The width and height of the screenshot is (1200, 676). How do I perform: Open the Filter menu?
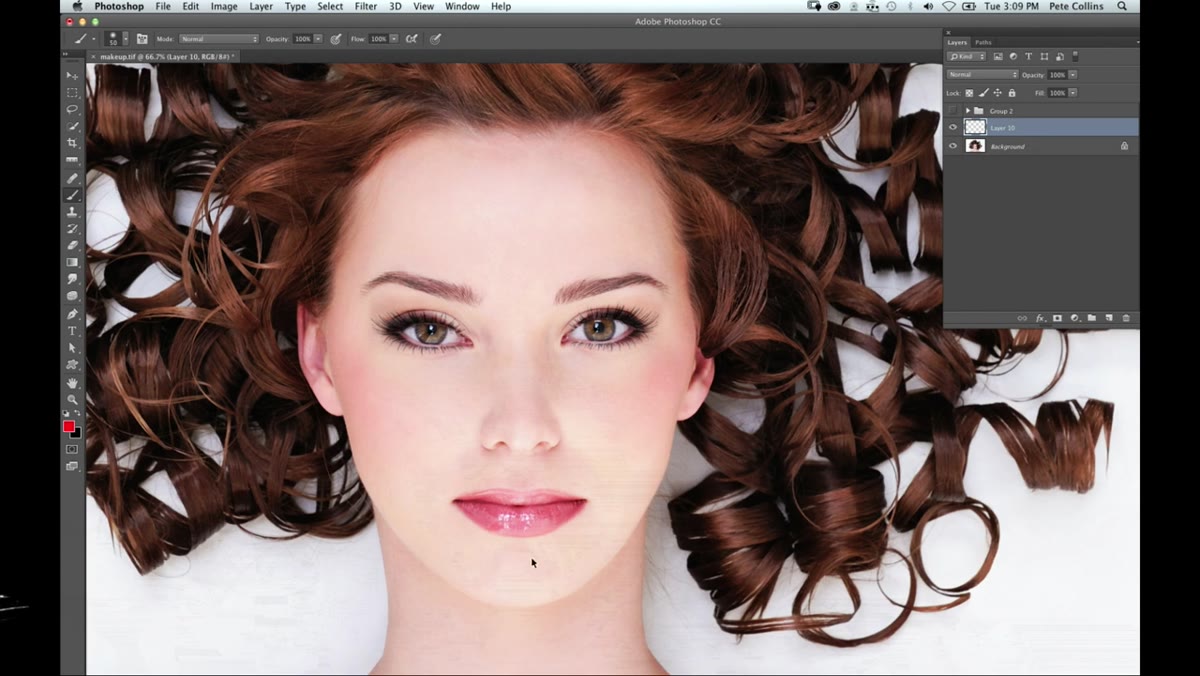(x=366, y=7)
